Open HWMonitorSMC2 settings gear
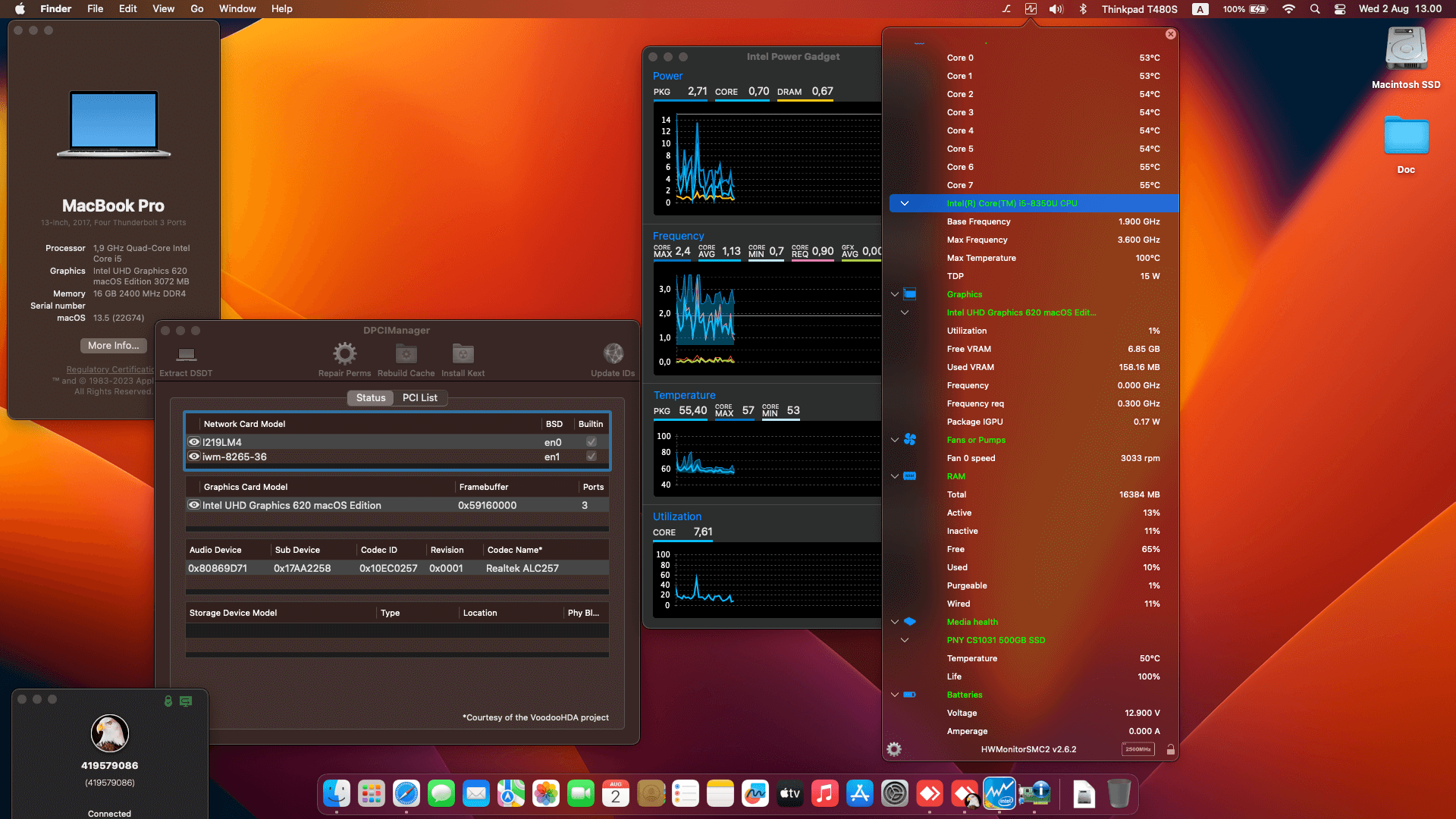This screenshot has width=1456, height=819. click(894, 749)
